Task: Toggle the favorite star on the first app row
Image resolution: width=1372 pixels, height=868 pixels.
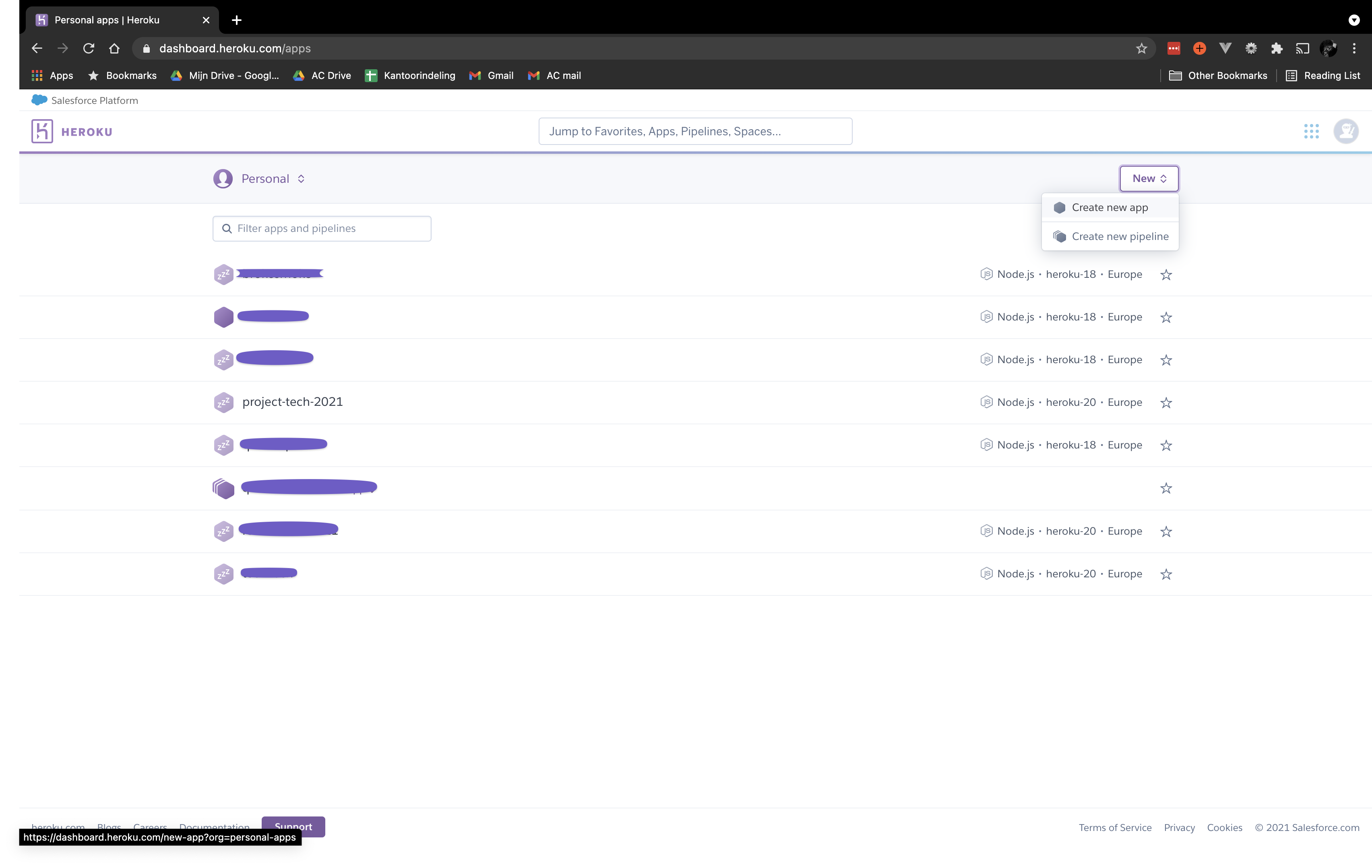Action: (x=1166, y=275)
